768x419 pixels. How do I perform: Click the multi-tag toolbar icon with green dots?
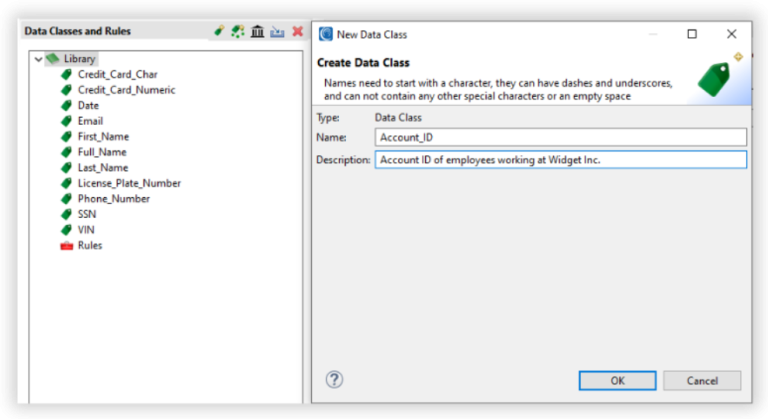tap(238, 31)
